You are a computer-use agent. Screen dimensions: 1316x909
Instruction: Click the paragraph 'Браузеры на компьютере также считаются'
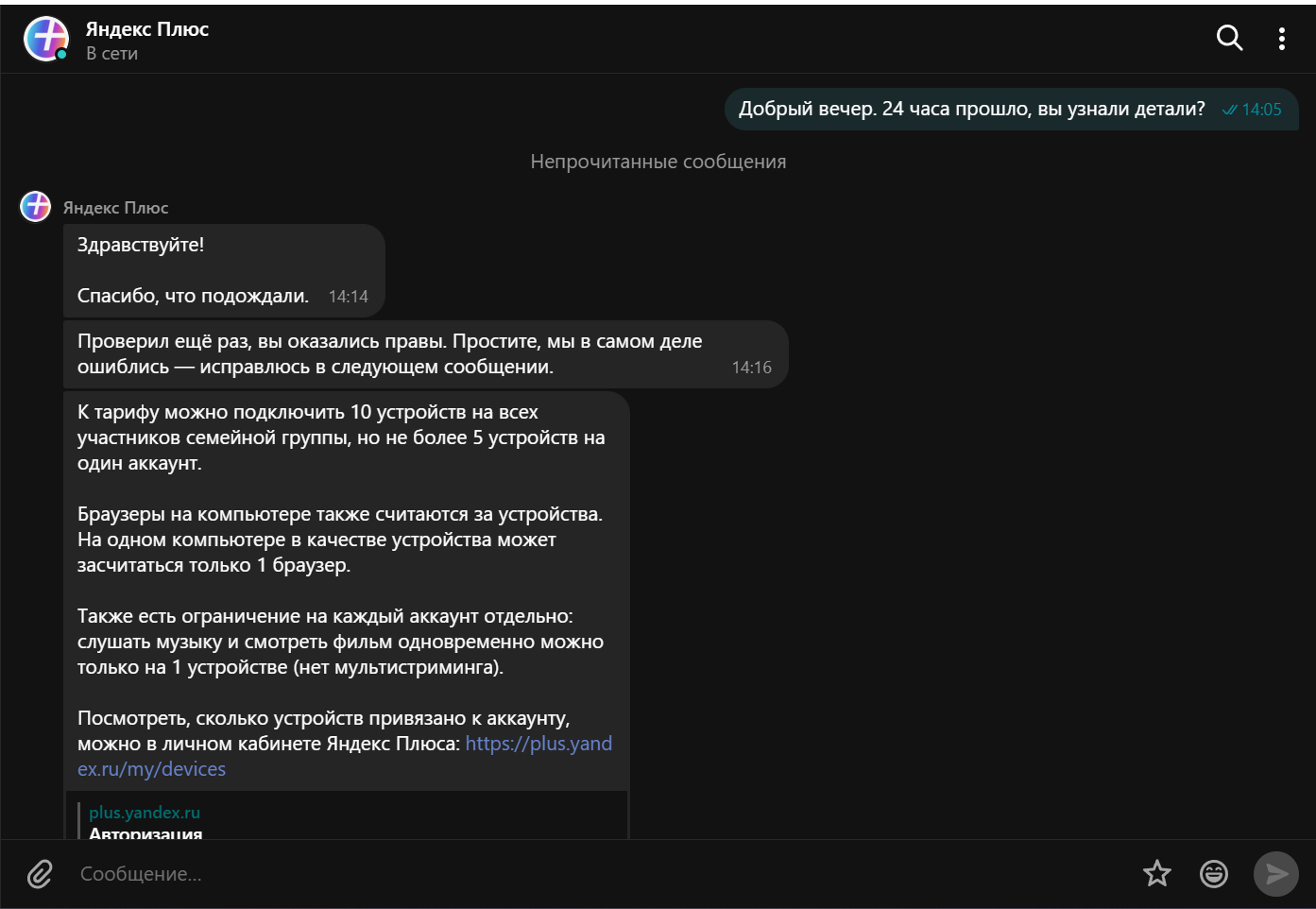340,540
